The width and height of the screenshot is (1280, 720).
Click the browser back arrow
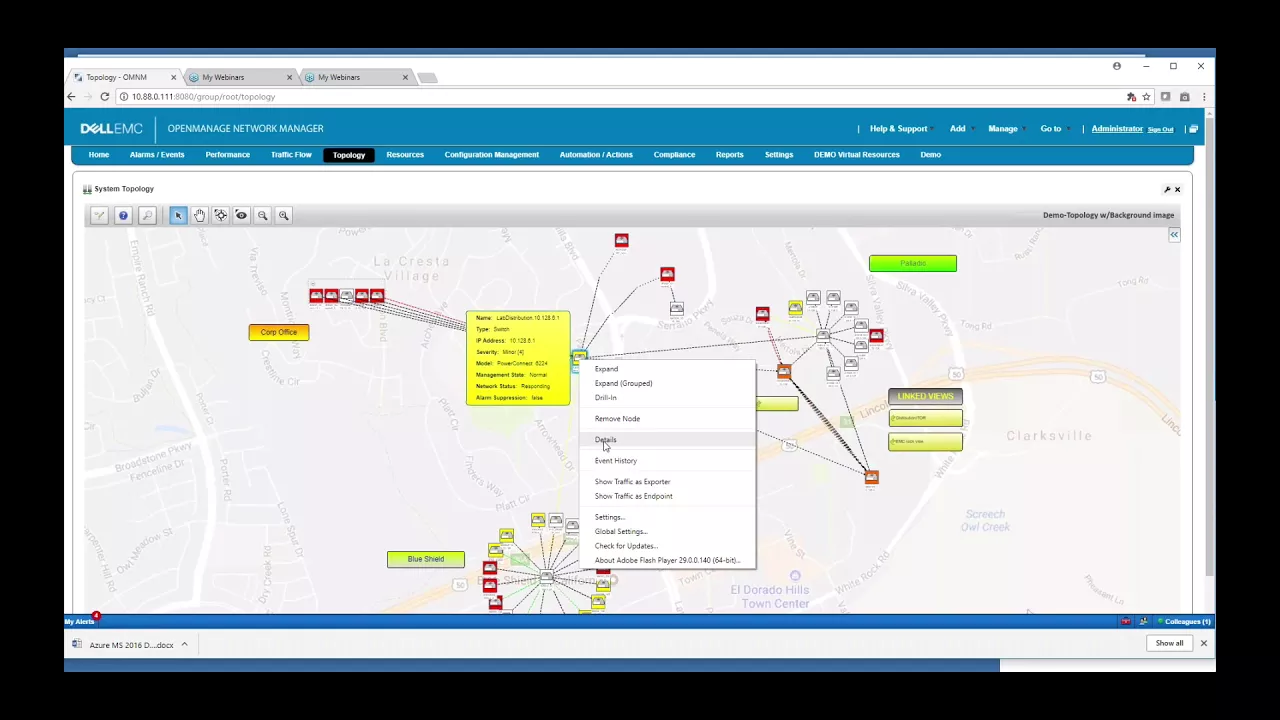coord(71,97)
